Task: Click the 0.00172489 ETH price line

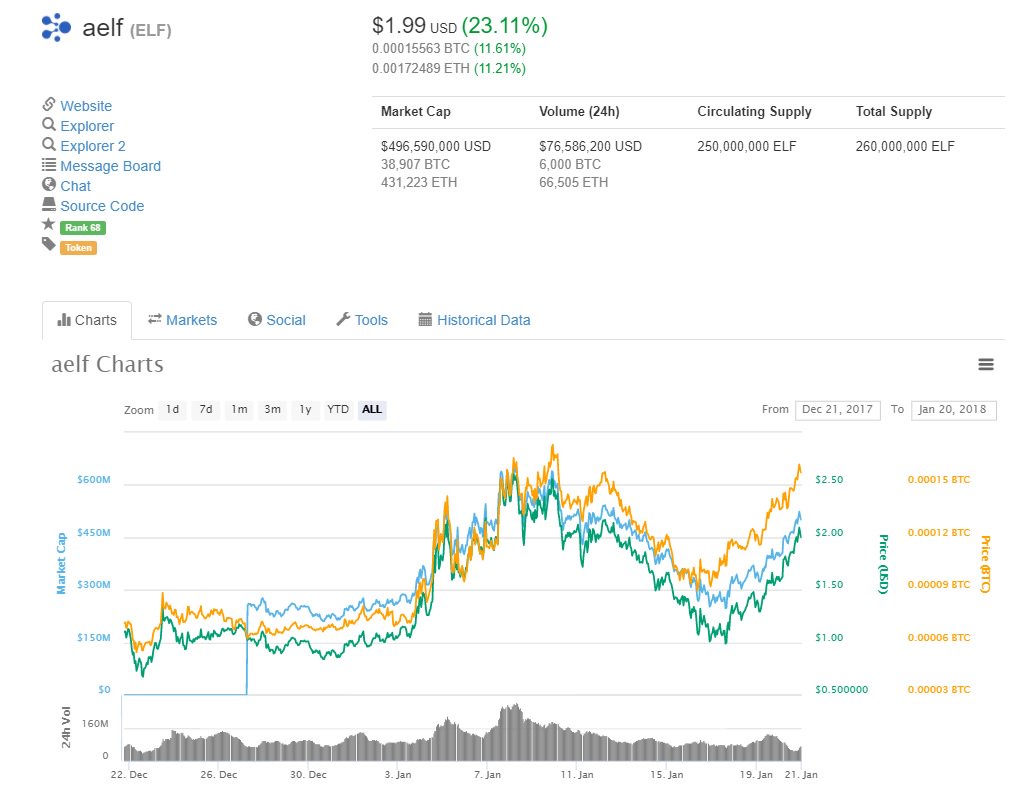Action: [x=449, y=68]
